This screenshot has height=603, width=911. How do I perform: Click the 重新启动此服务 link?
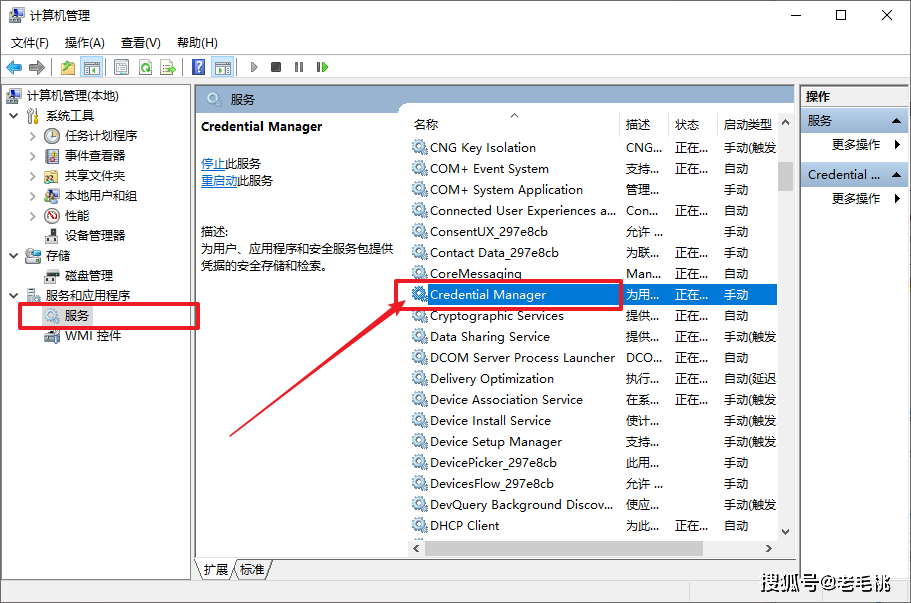point(239,180)
